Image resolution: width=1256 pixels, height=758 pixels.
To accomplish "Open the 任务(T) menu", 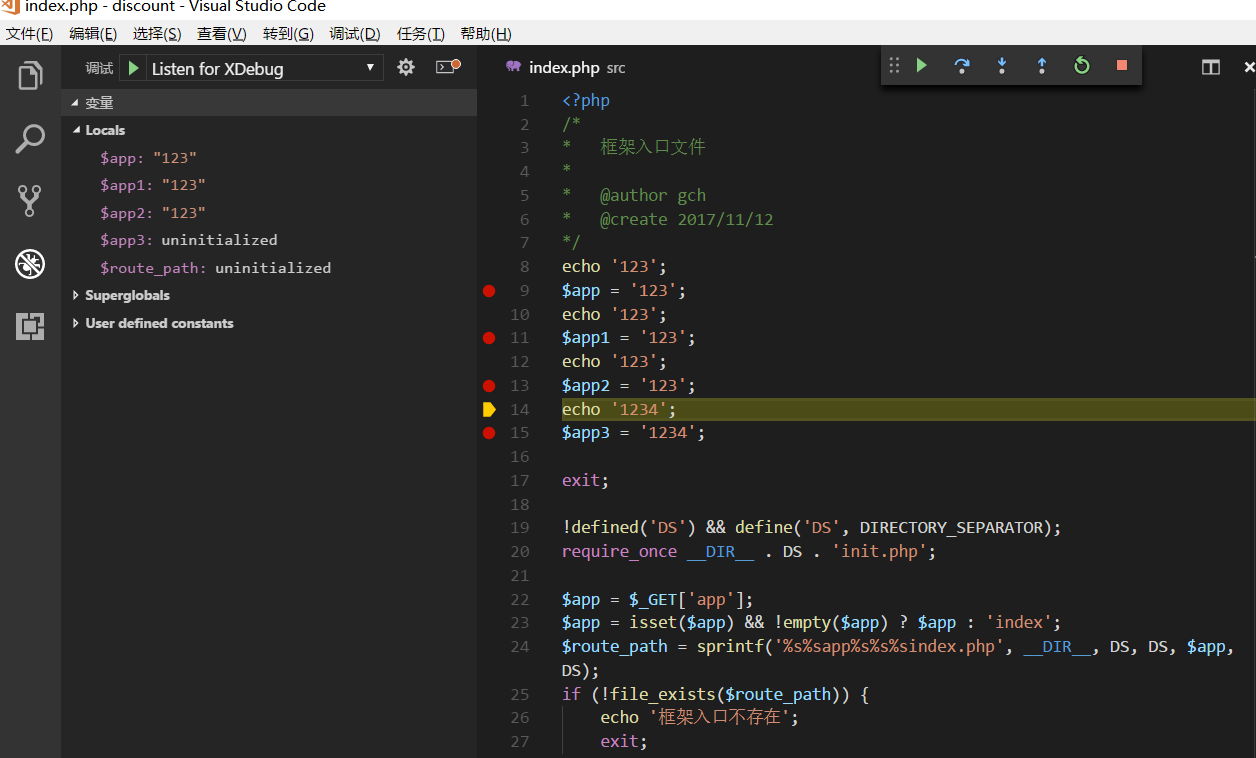I will (x=421, y=33).
